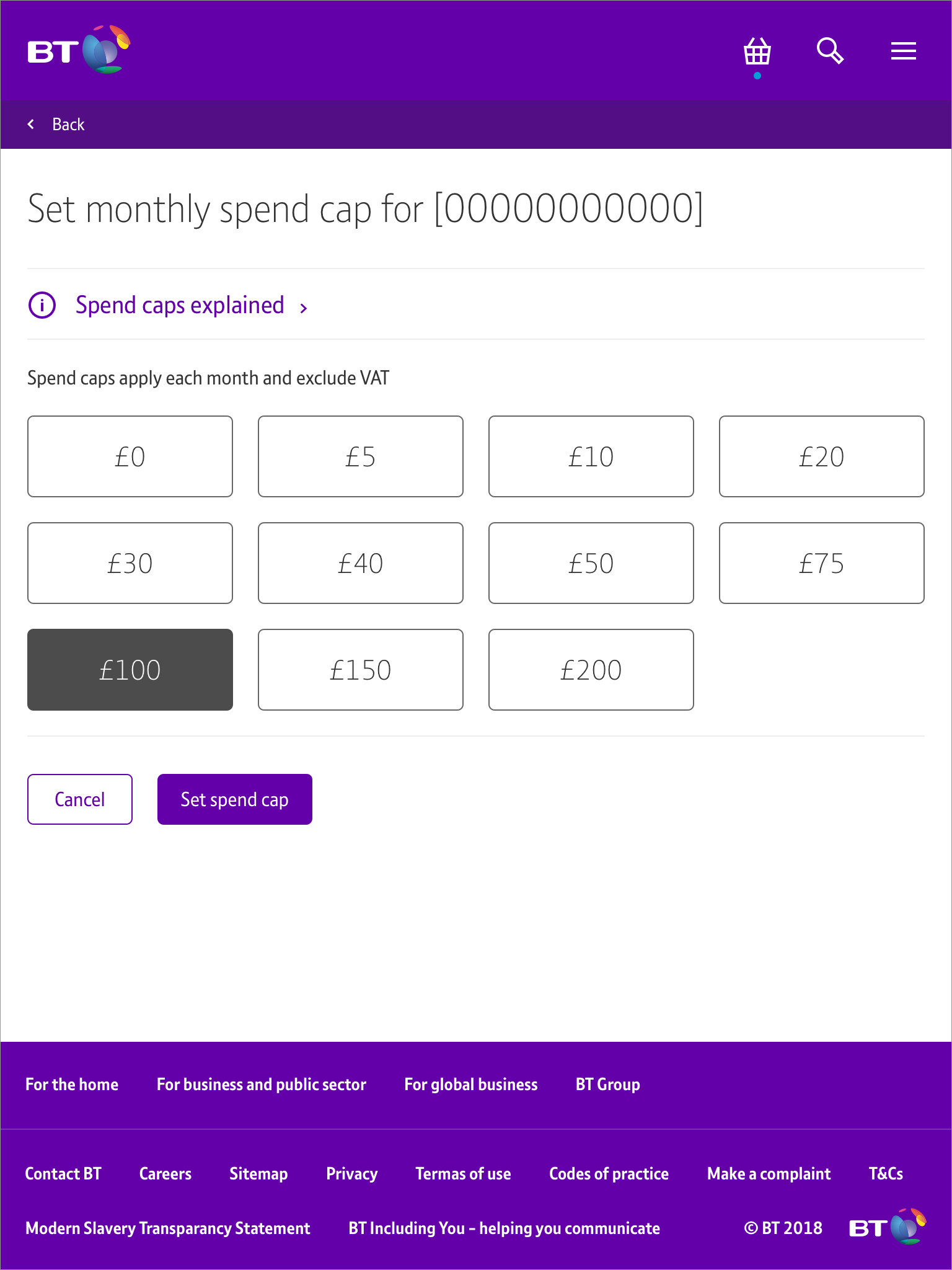Image resolution: width=952 pixels, height=1270 pixels.
Task: Click the BT logo in header
Action: (79, 50)
